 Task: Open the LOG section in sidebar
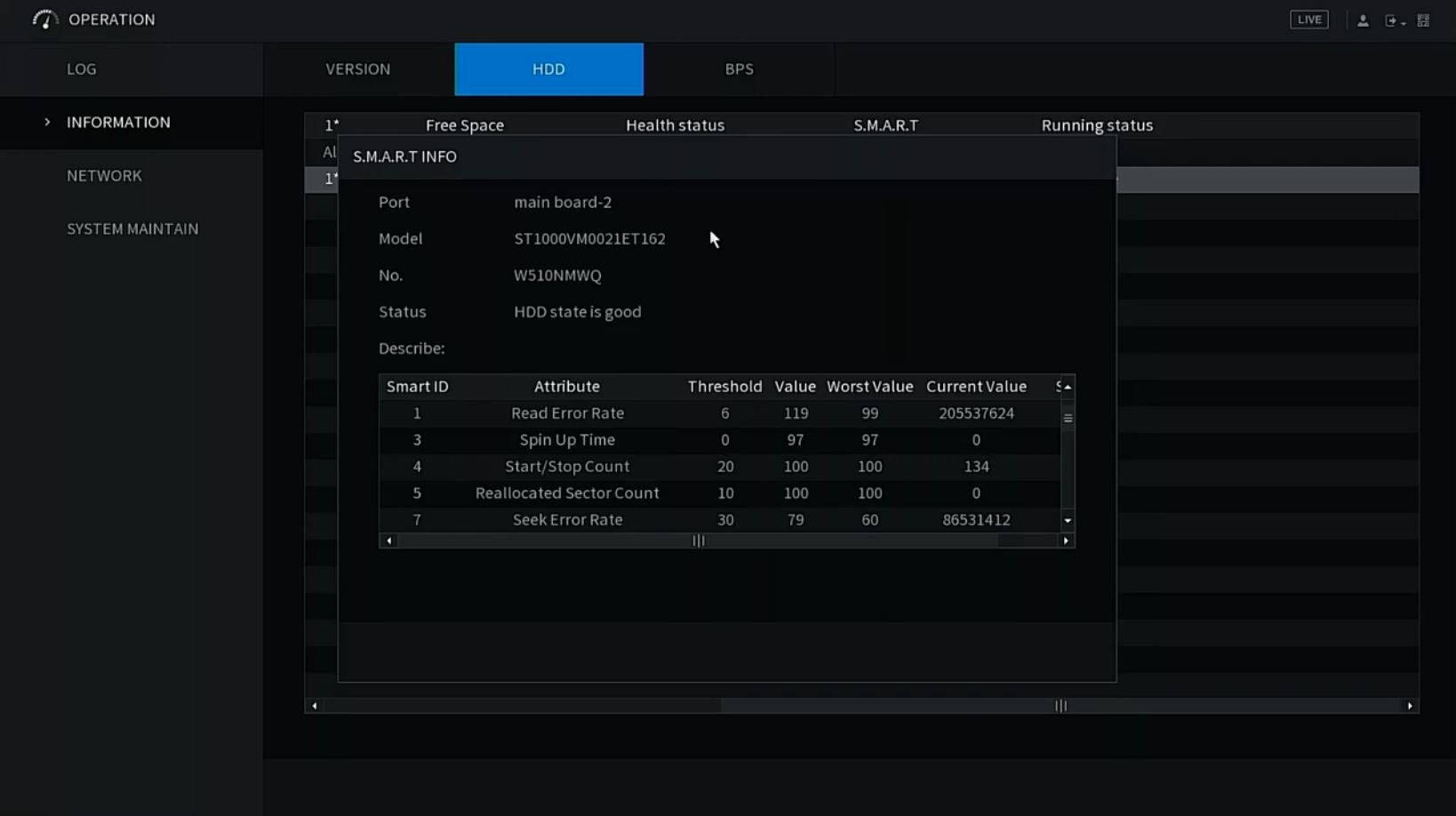82,69
